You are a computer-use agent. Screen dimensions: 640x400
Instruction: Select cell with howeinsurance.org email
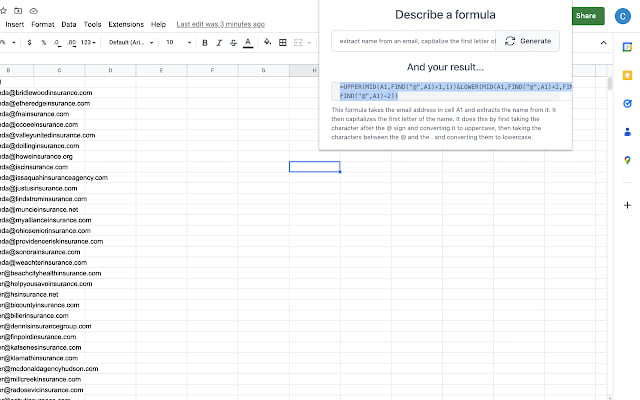(x=36, y=156)
